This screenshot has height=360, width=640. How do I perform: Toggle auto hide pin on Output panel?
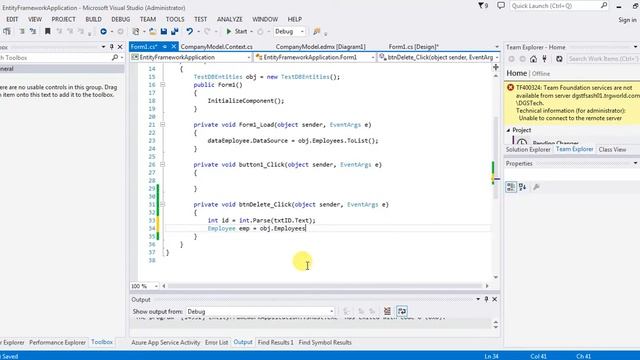pyautogui.click(x=486, y=299)
